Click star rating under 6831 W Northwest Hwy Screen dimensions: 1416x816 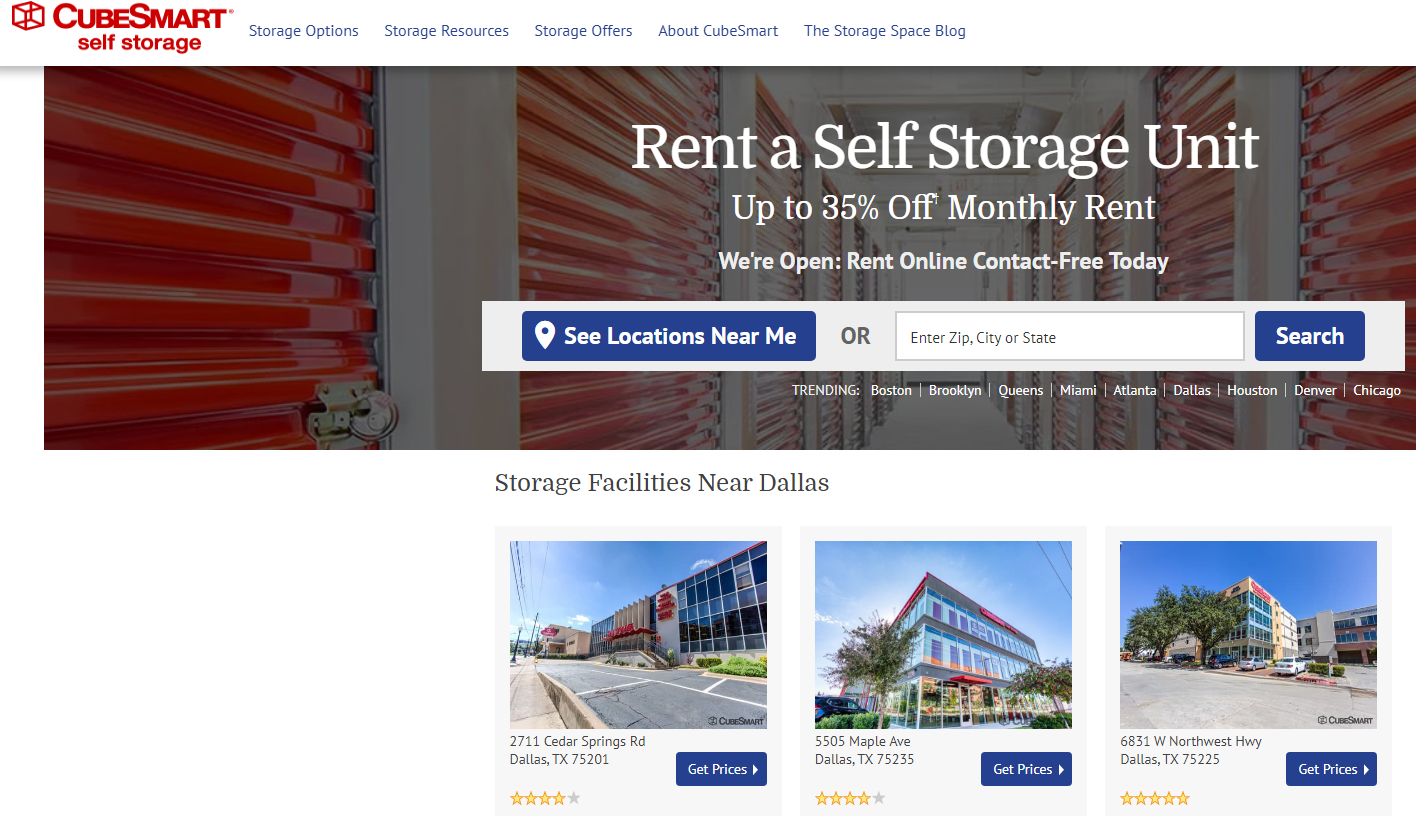pos(1155,798)
